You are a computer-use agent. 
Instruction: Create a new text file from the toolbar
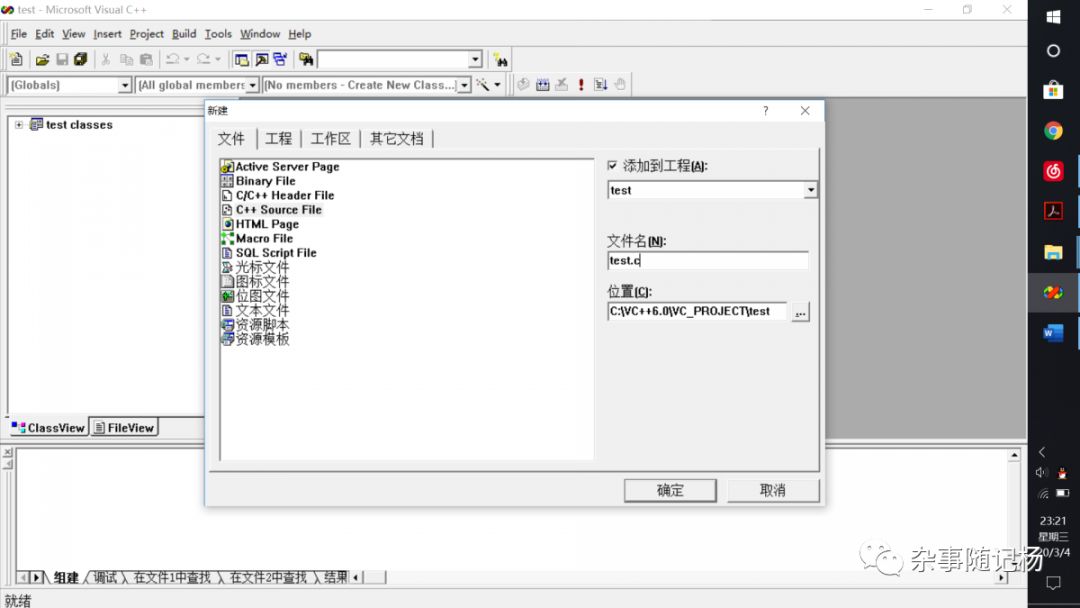pos(16,58)
